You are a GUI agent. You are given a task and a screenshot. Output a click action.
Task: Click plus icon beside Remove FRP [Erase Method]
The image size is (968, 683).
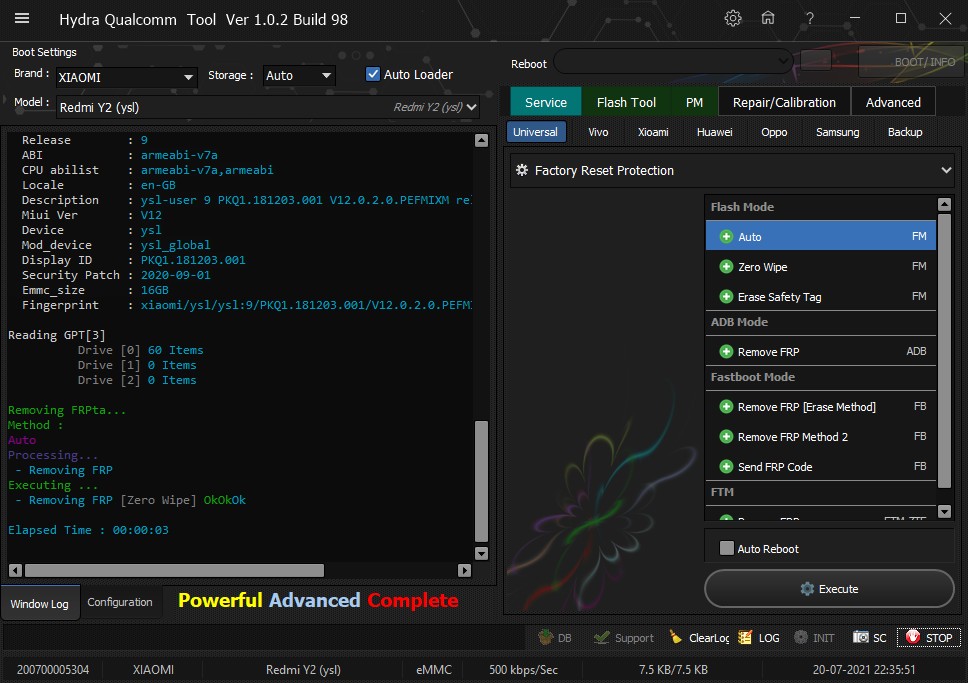[x=727, y=407]
